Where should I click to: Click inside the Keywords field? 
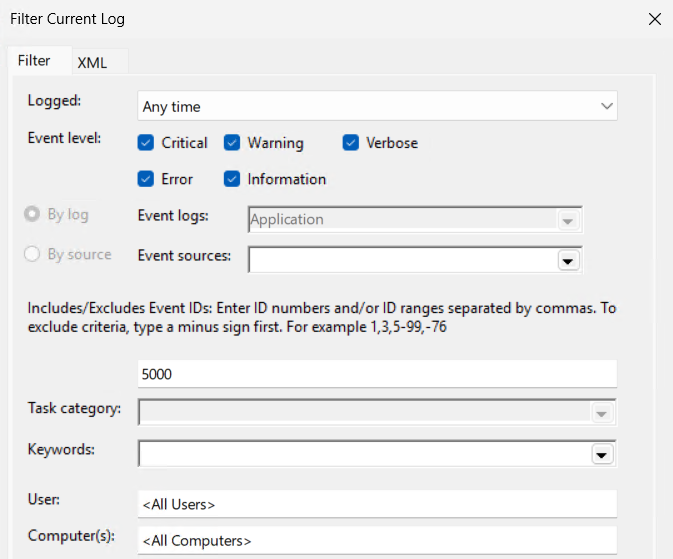click(x=365, y=453)
